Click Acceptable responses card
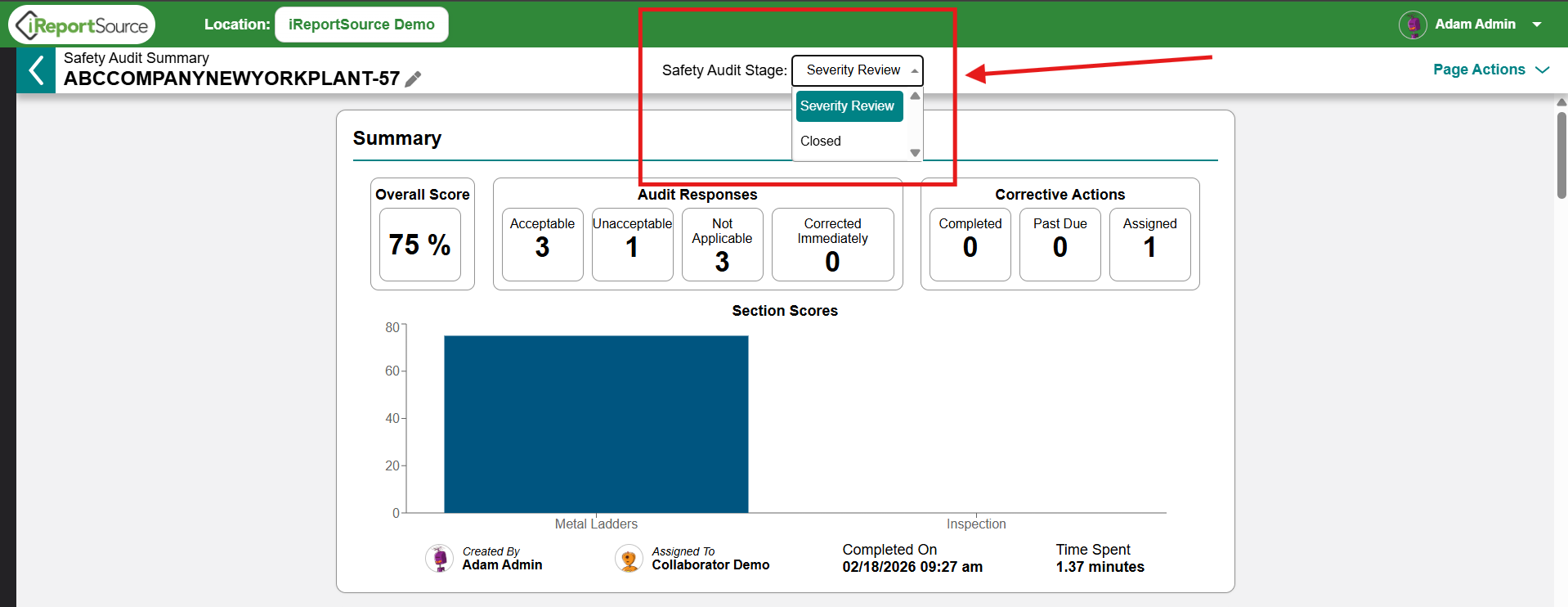 tap(543, 245)
